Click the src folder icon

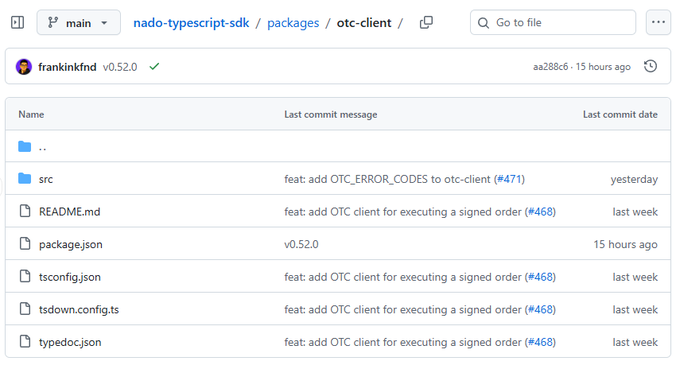(x=25, y=179)
